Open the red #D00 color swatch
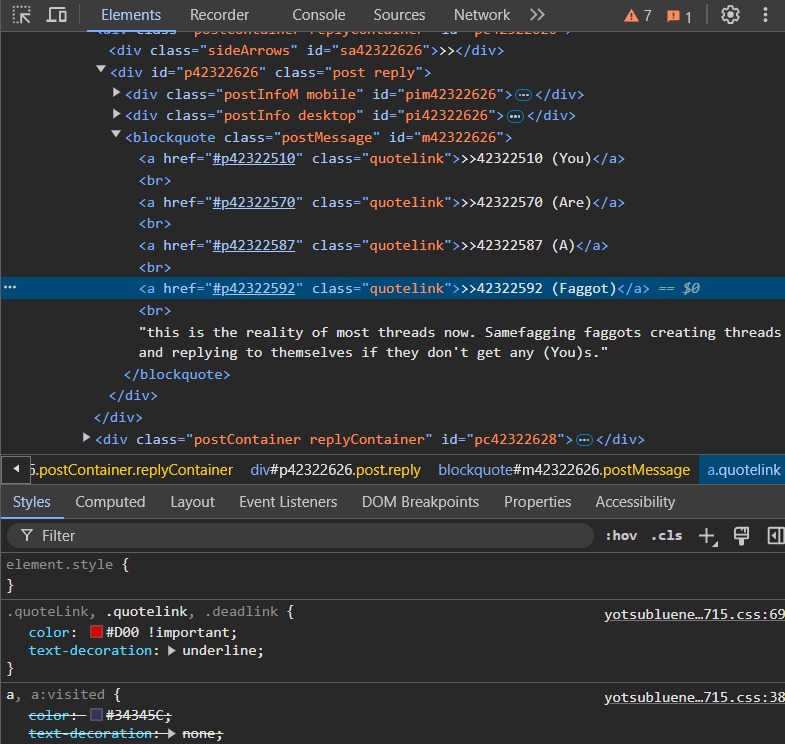Image resolution: width=785 pixels, height=744 pixels. click(x=96, y=631)
